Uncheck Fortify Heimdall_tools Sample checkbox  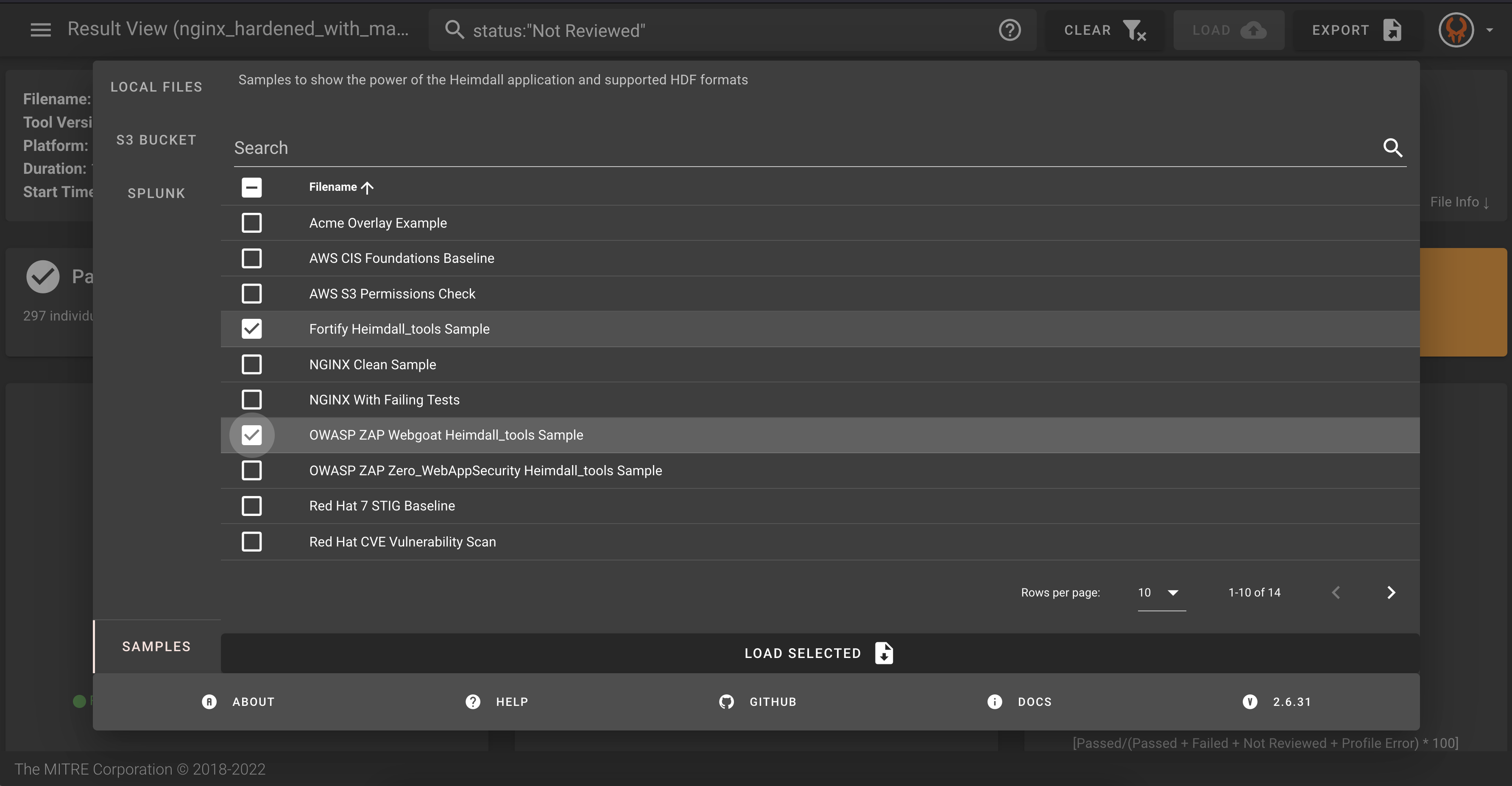[x=251, y=329]
